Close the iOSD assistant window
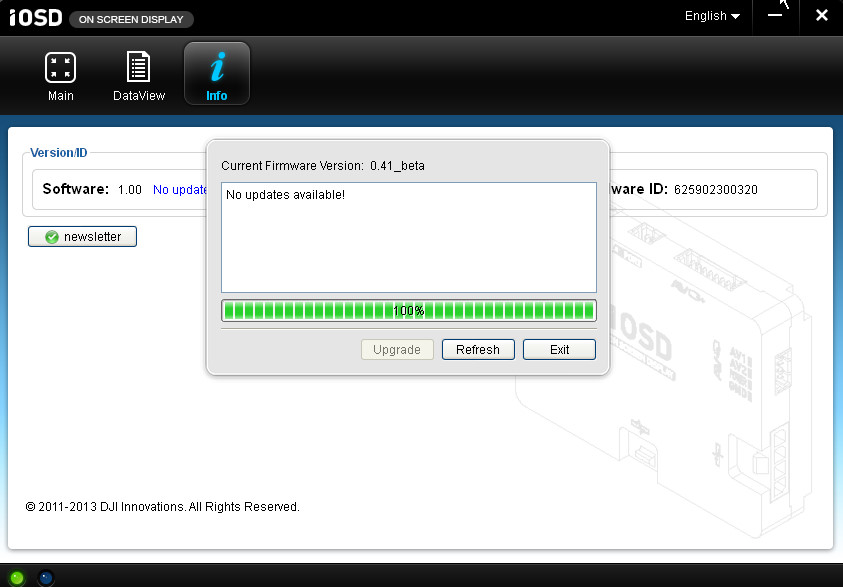The height and width of the screenshot is (587, 843). (821, 16)
